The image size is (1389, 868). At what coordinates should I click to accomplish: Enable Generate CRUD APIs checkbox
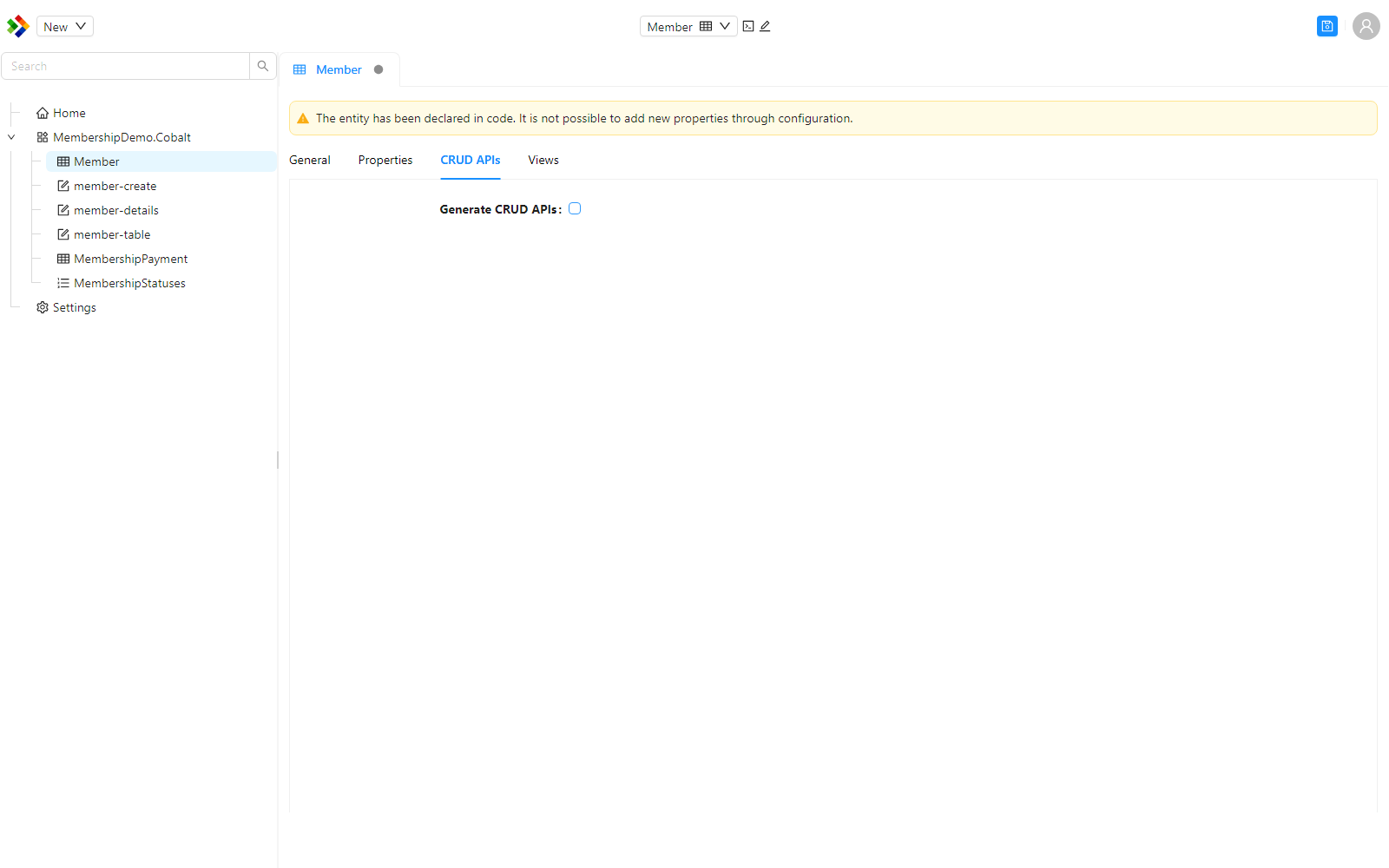[x=575, y=208]
